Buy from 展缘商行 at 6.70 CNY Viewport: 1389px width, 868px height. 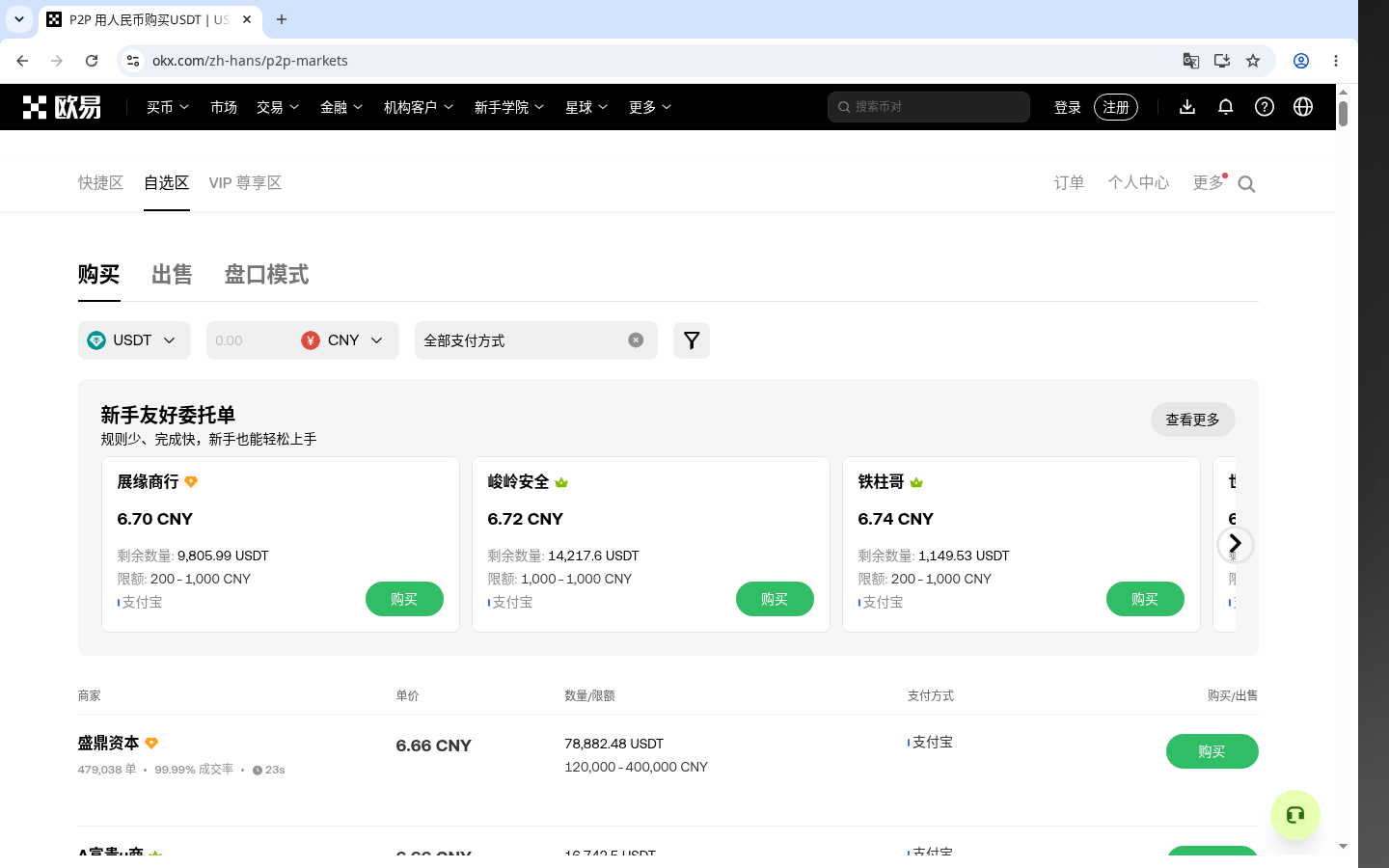click(404, 599)
